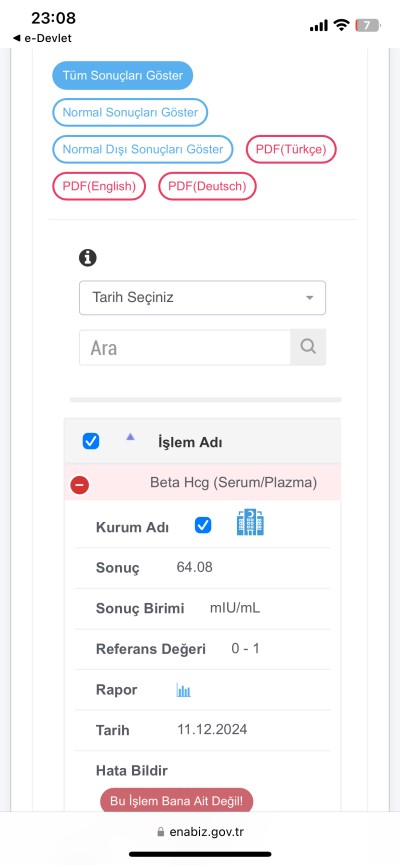This screenshot has height=865, width=400.
Task: Click the info circle icon
Action: (x=88, y=258)
